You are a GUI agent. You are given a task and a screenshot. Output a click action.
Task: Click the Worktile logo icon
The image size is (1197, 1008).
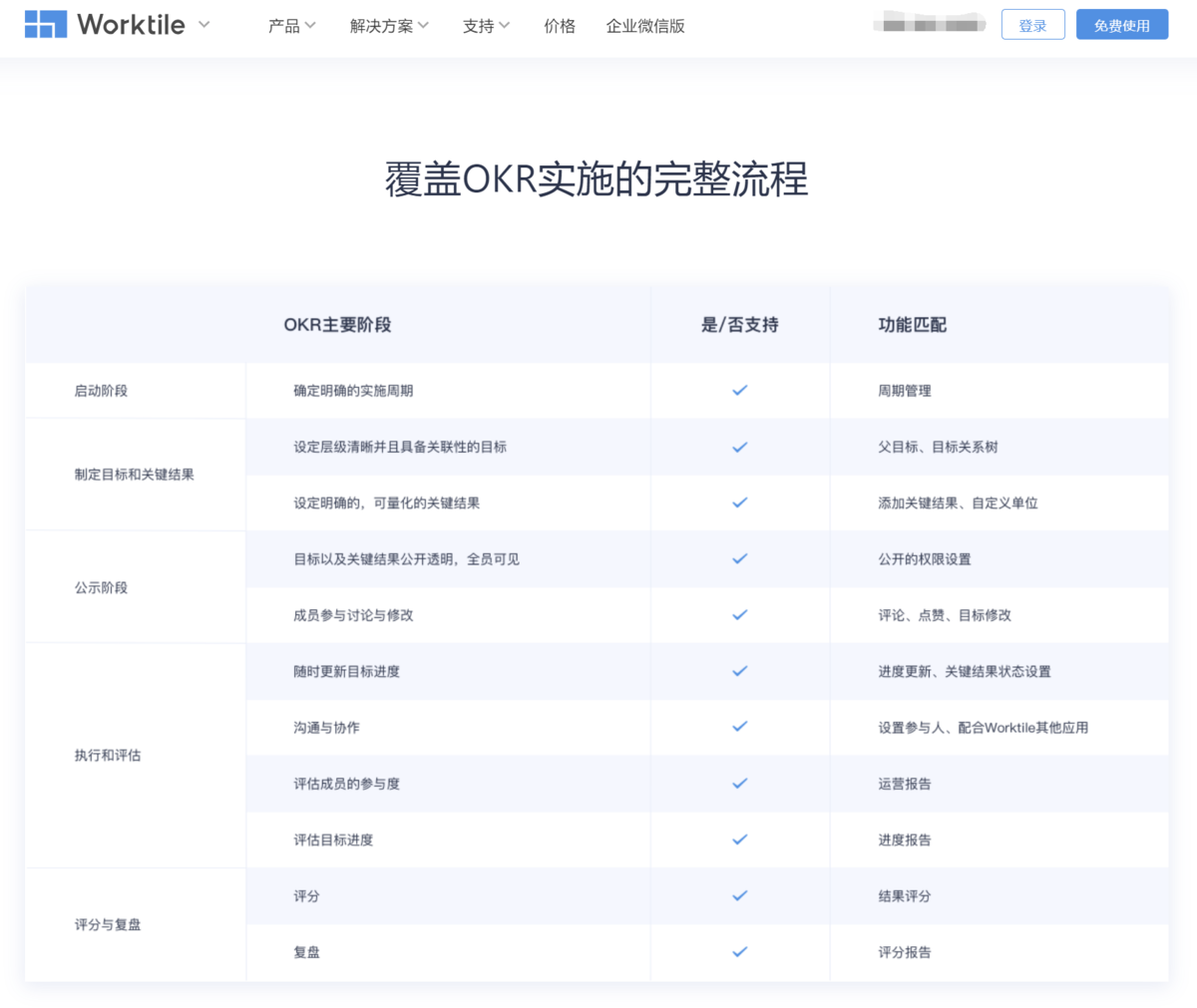46,24
